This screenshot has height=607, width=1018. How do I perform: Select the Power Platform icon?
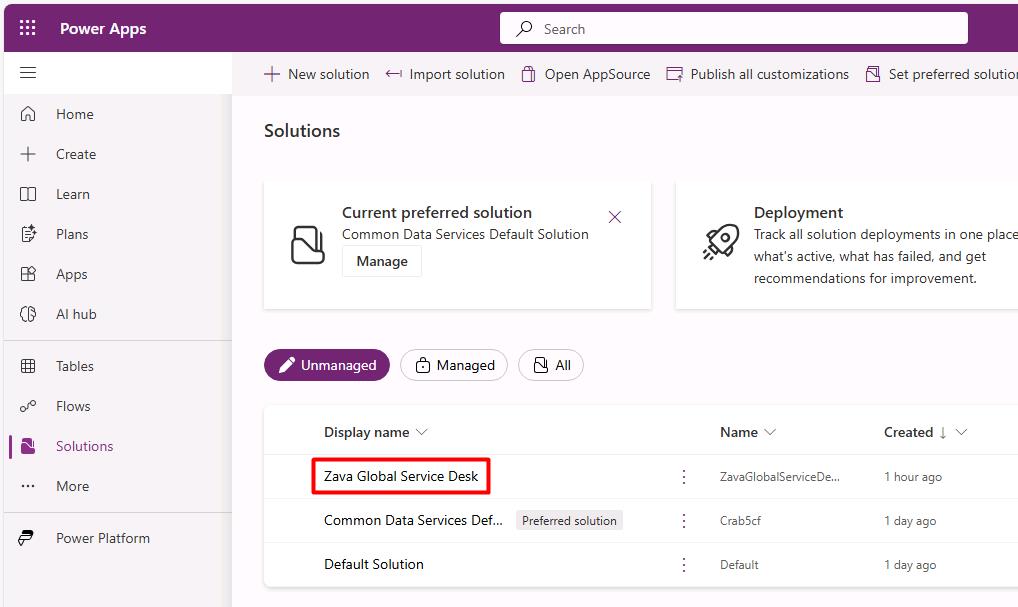26,538
